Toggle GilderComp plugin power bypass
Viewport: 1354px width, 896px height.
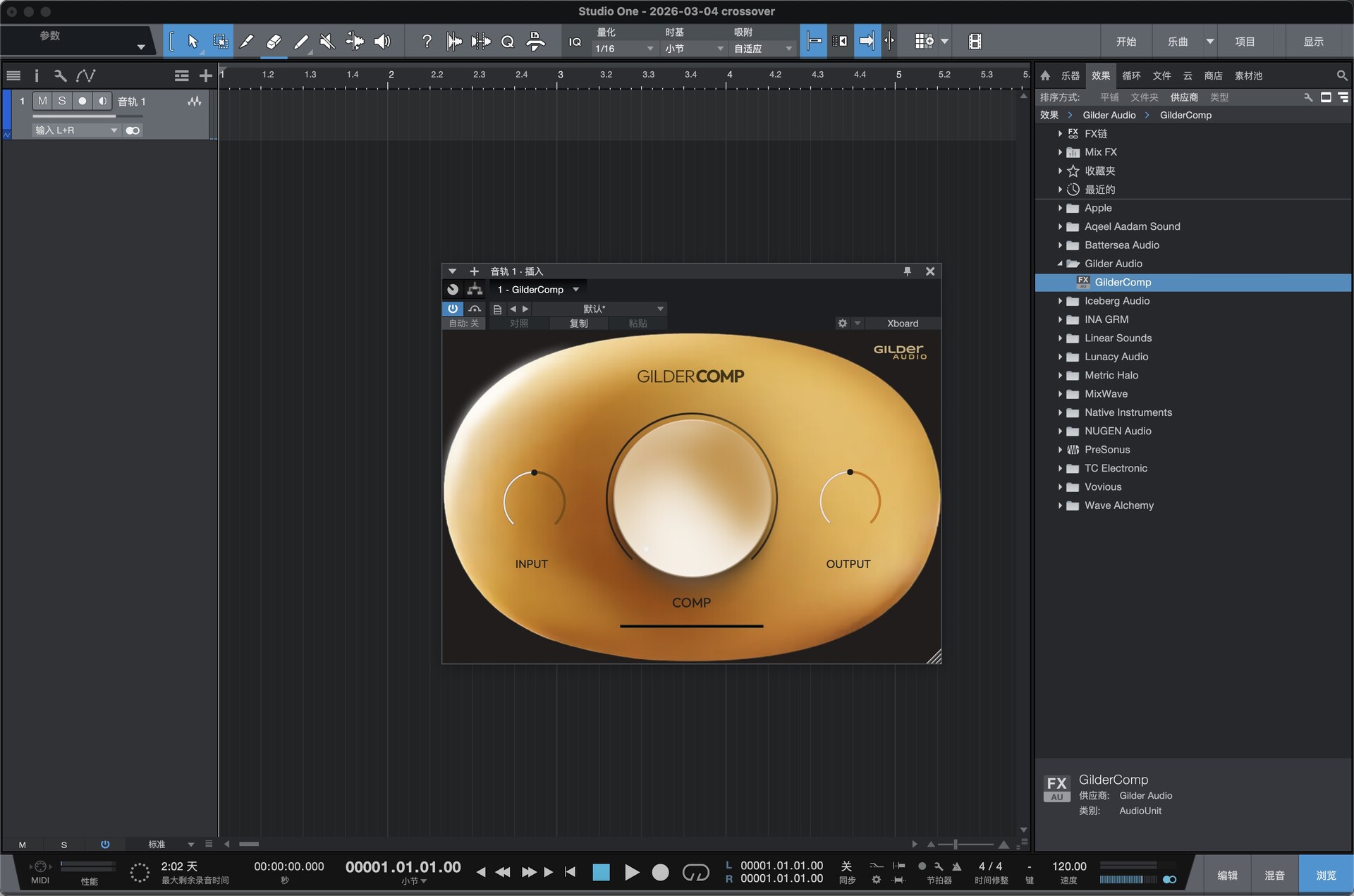[x=453, y=309]
